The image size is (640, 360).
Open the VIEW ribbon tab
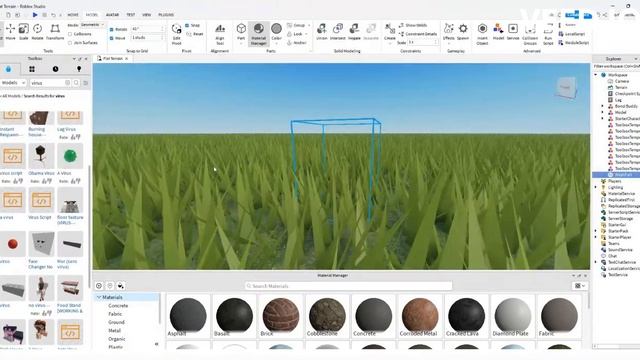(147, 15)
